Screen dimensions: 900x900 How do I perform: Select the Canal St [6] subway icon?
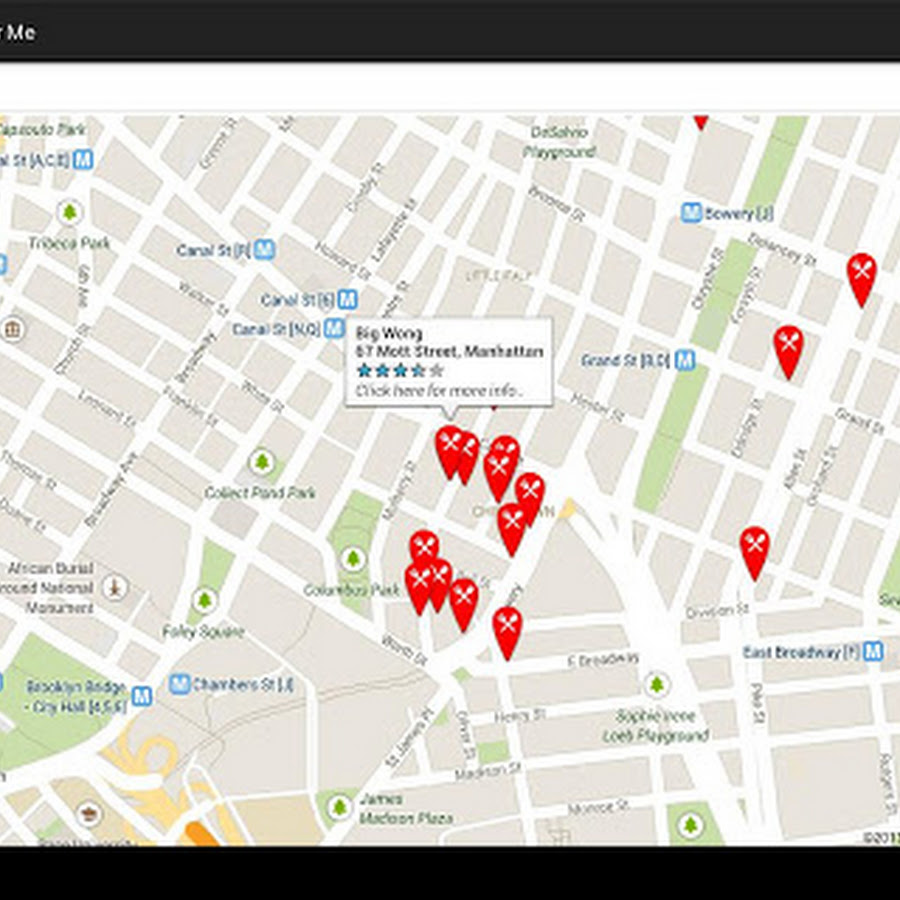click(347, 299)
